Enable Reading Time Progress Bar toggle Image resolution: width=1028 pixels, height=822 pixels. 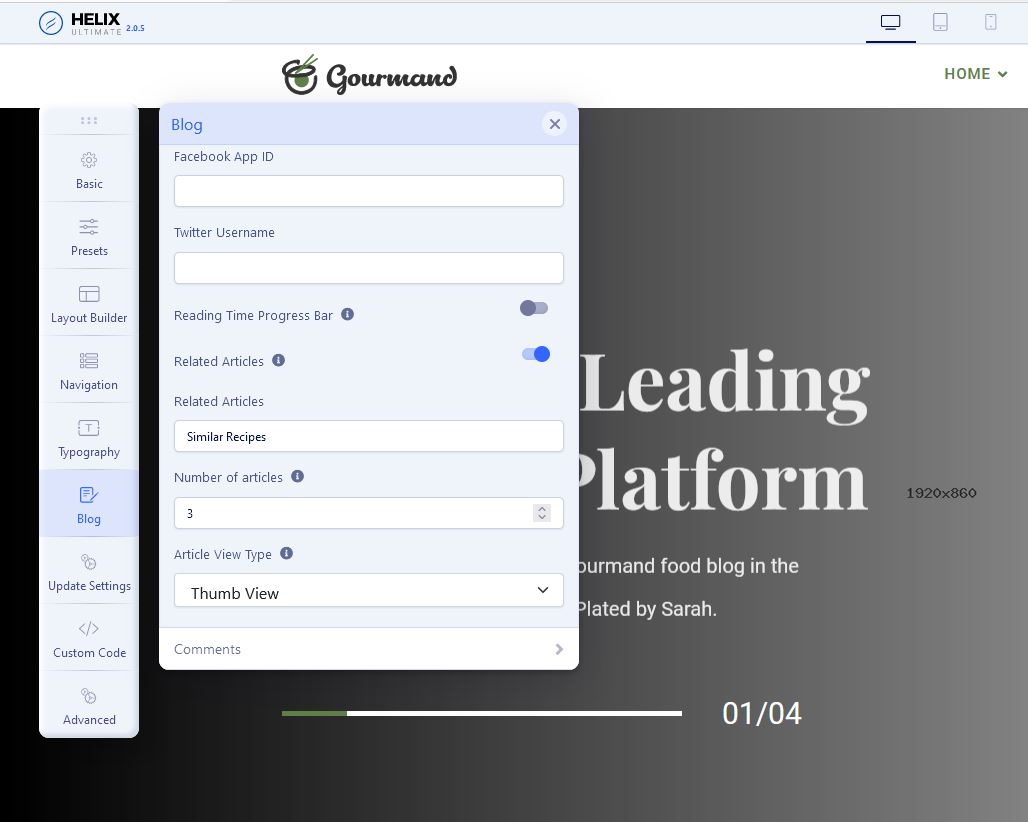tap(534, 308)
